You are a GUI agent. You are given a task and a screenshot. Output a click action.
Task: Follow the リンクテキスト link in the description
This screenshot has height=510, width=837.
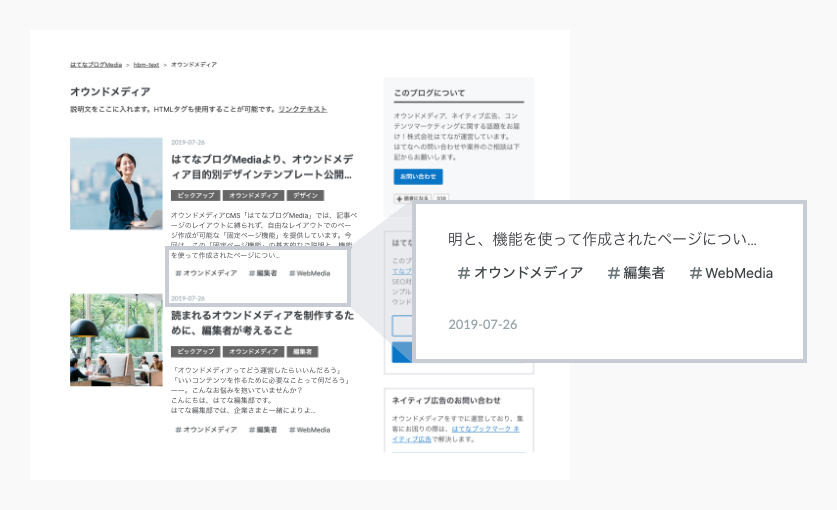click(x=302, y=109)
